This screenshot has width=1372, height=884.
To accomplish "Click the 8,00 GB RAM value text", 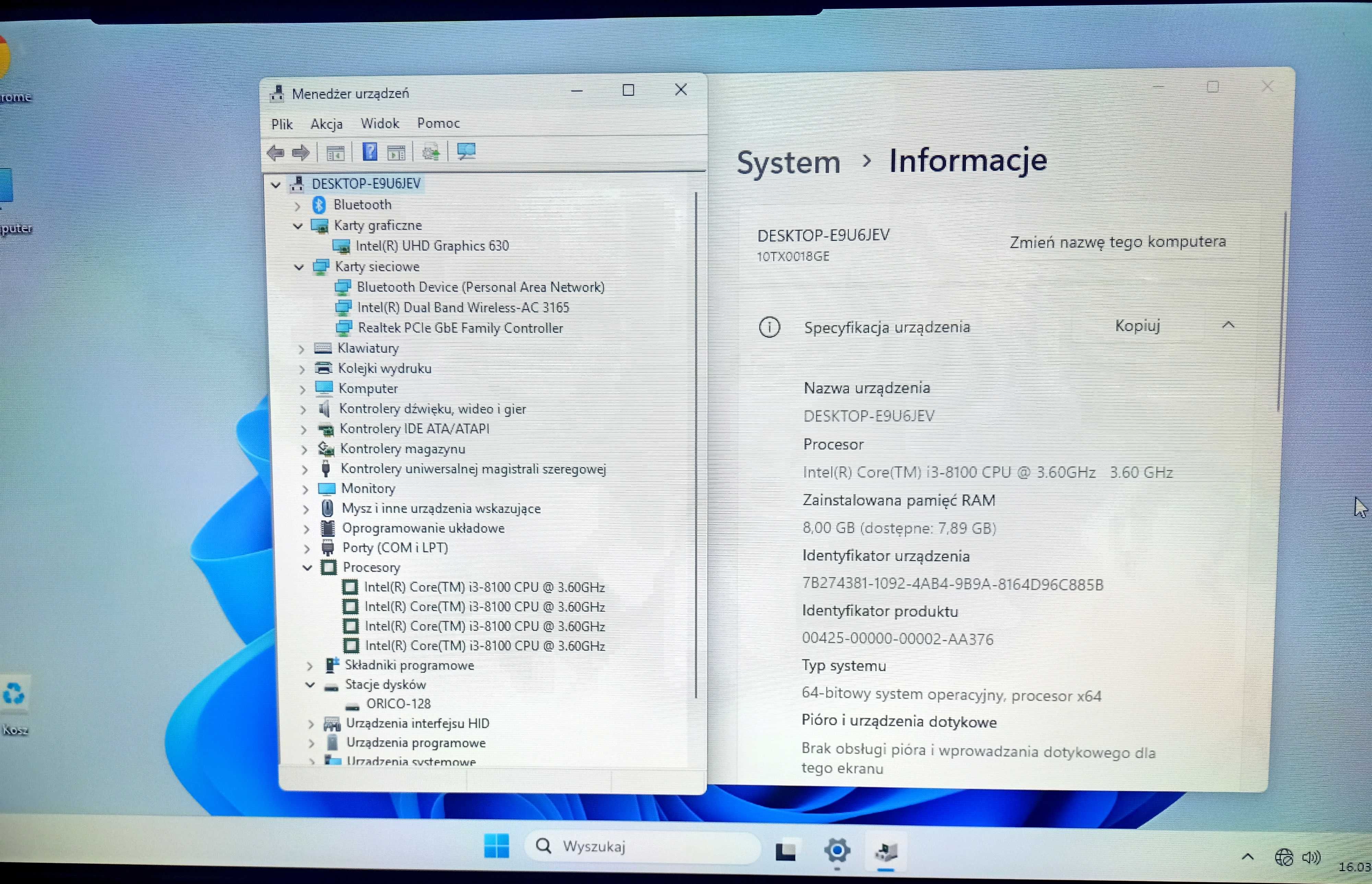I will coord(899,528).
